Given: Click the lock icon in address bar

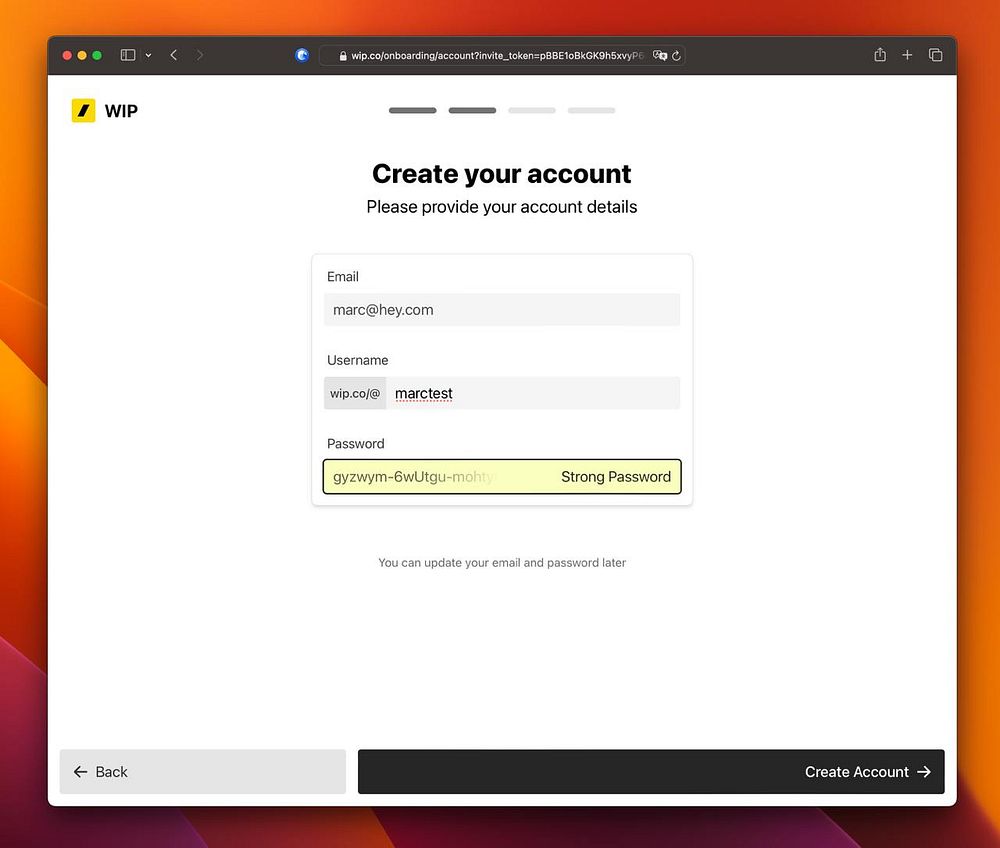Looking at the screenshot, I should click(x=343, y=56).
